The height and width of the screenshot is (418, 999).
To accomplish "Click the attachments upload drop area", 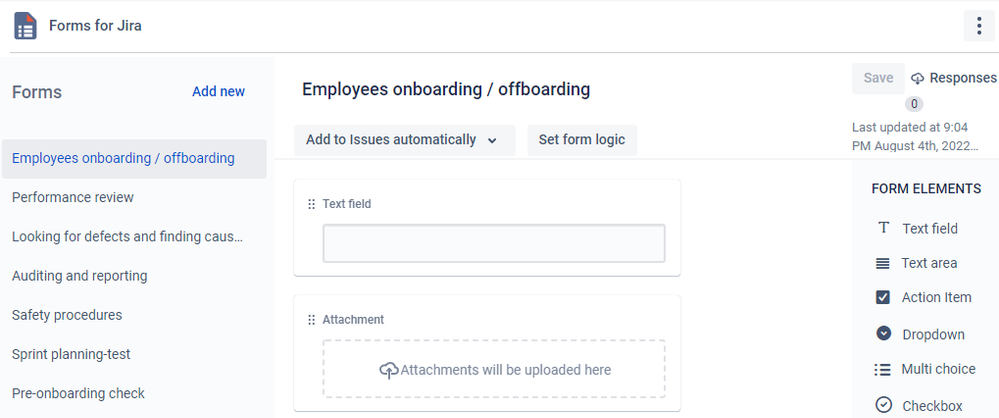I will pos(494,369).
